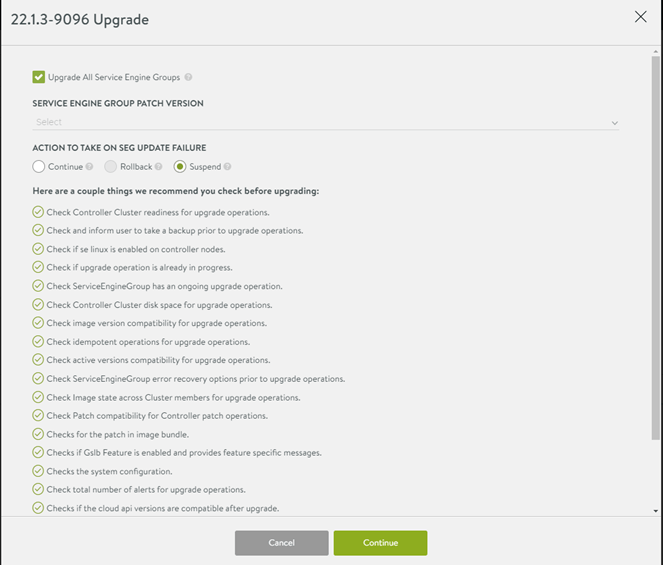This screenshot has height=565, width=663.
Task: Uncheck Upgrade All Service Engine Groups checkbox
Action: tap(39, 77)
